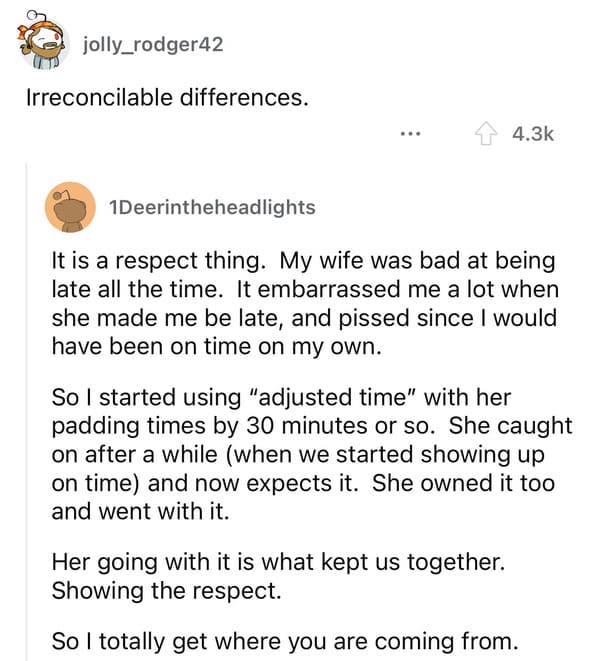Image resolution: width=599 pixels, height=661 pixels.
Task: Click the text '30 minutes or so'
Action: [x=341, y=426]
